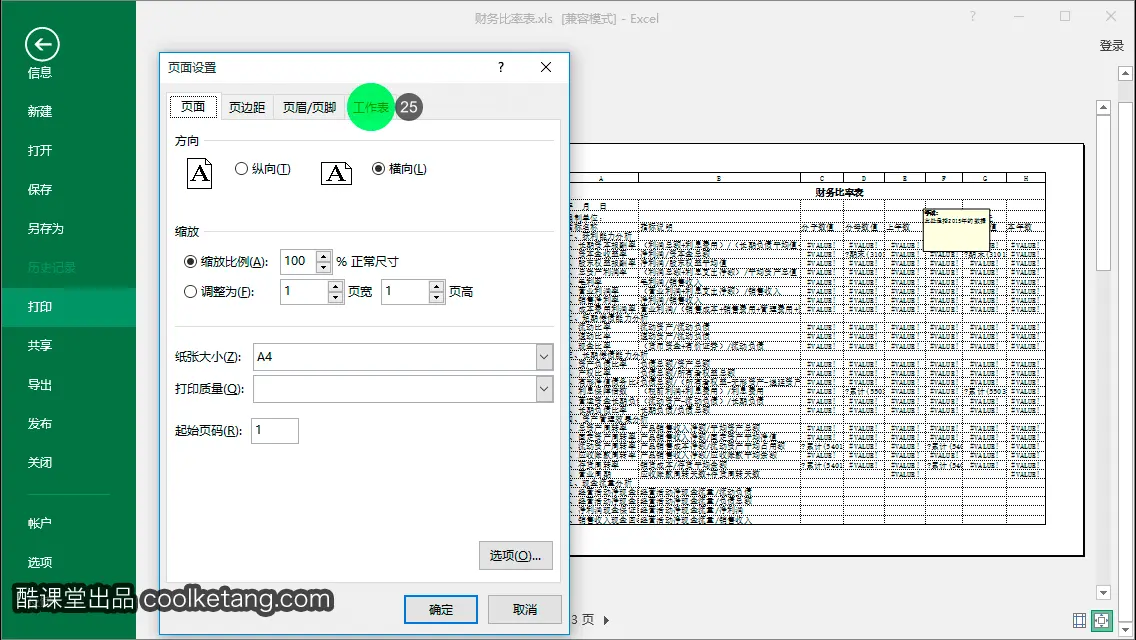
Task: Open 导出 export in sidebar
Action: point(40,385)
